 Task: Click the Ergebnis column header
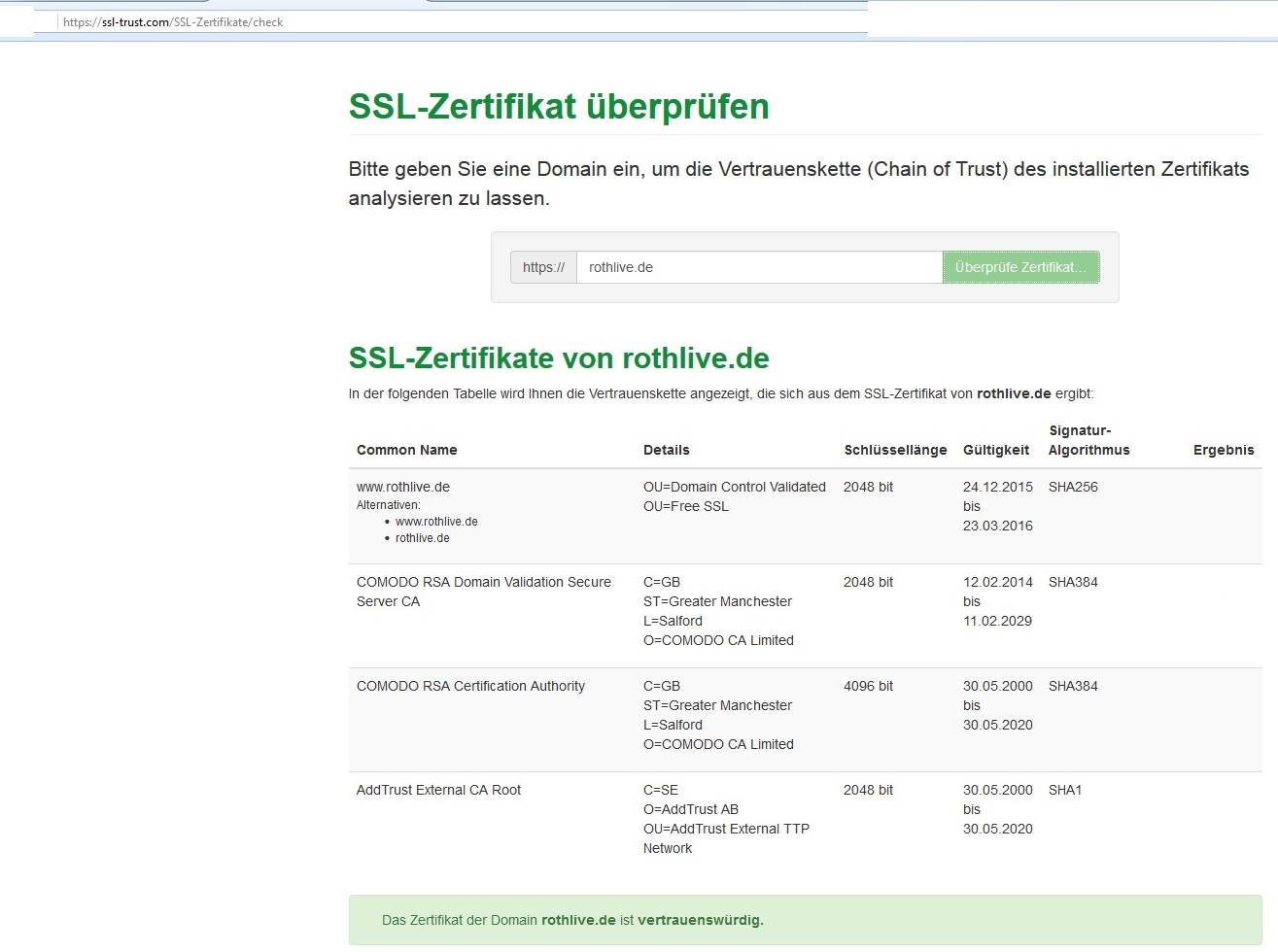[1224, 450]
